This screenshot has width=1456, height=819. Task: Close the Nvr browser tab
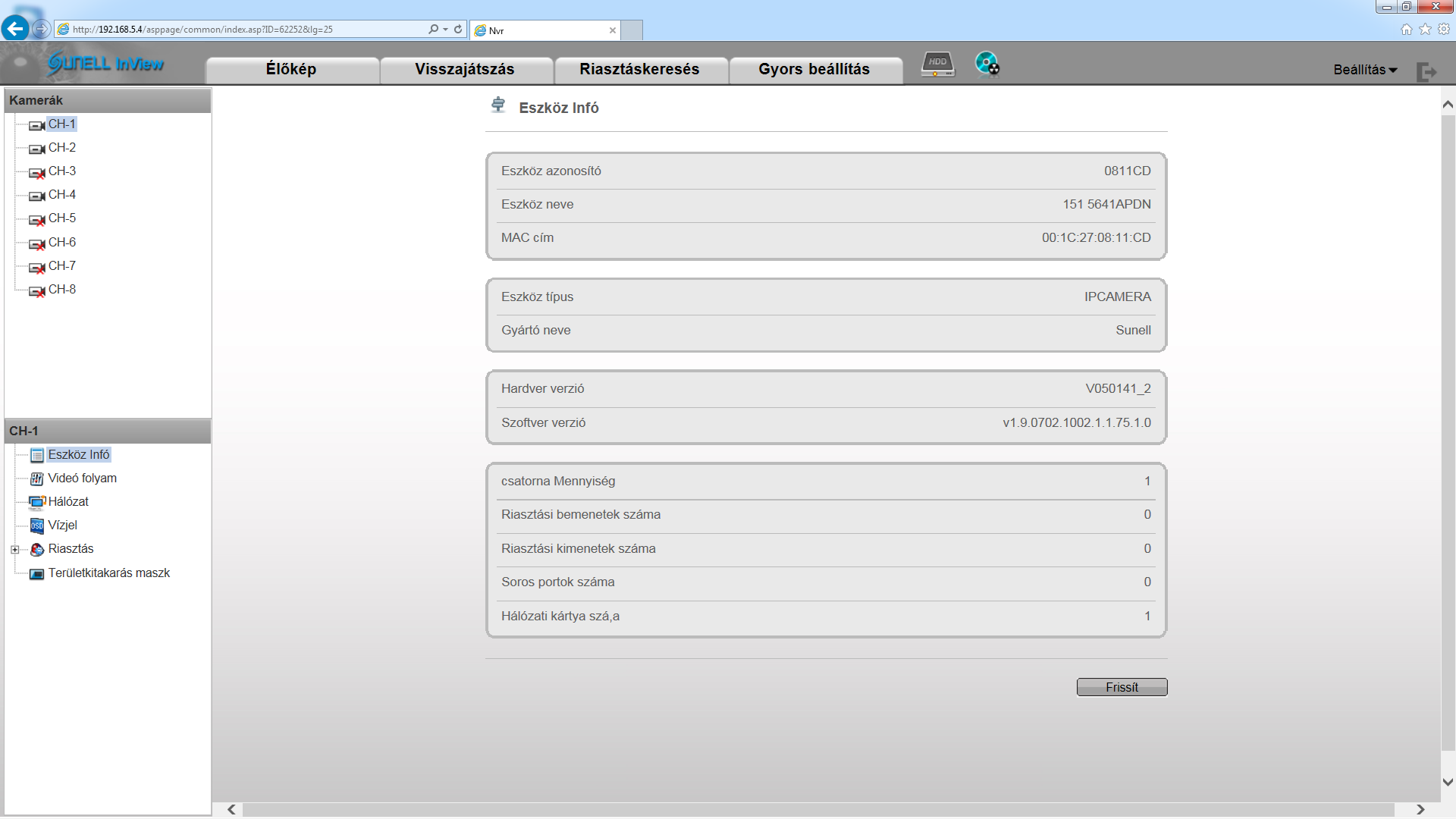point(612,30)
